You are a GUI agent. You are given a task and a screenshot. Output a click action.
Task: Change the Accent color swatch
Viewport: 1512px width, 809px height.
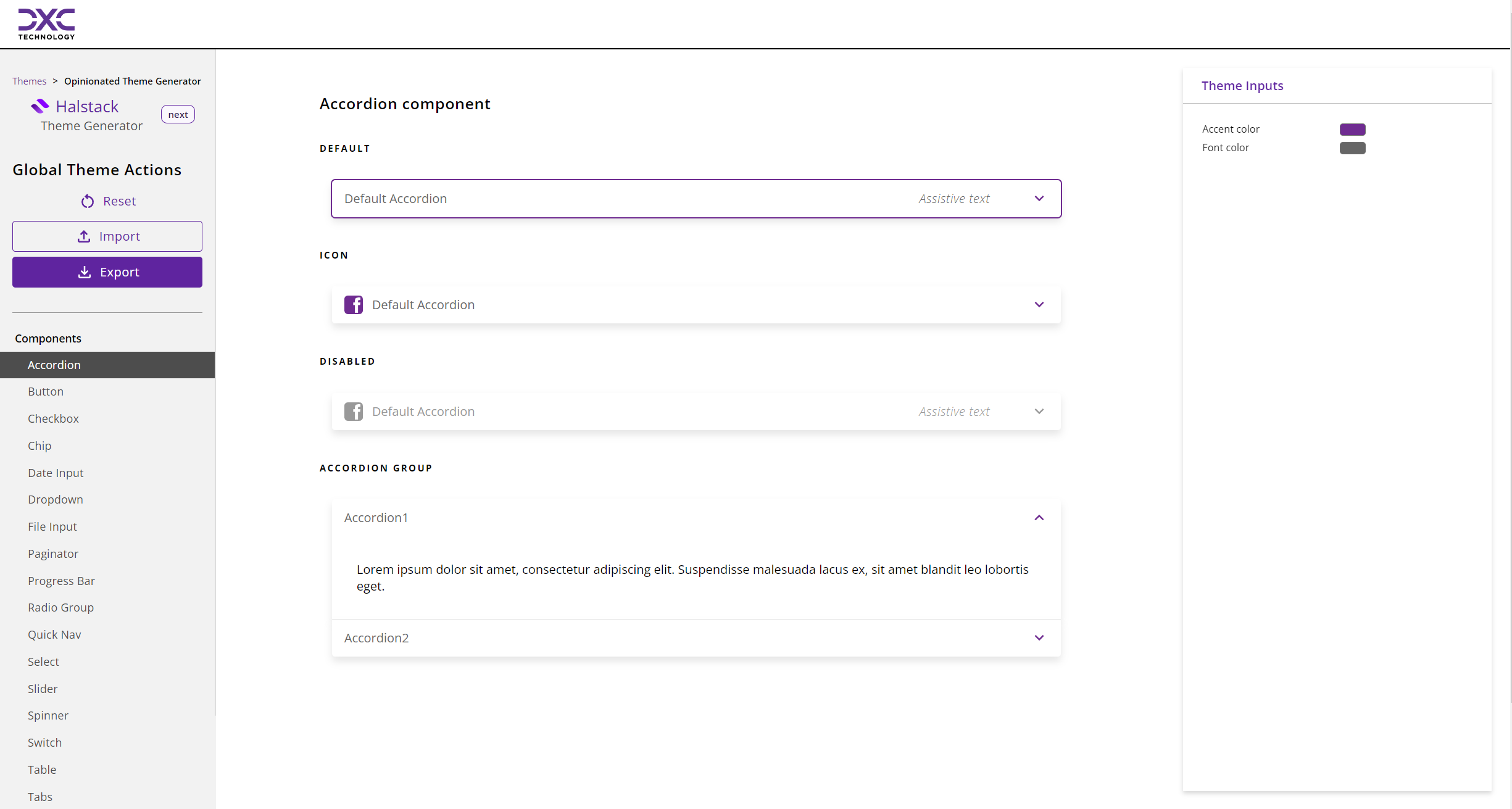coord(1352,129)
